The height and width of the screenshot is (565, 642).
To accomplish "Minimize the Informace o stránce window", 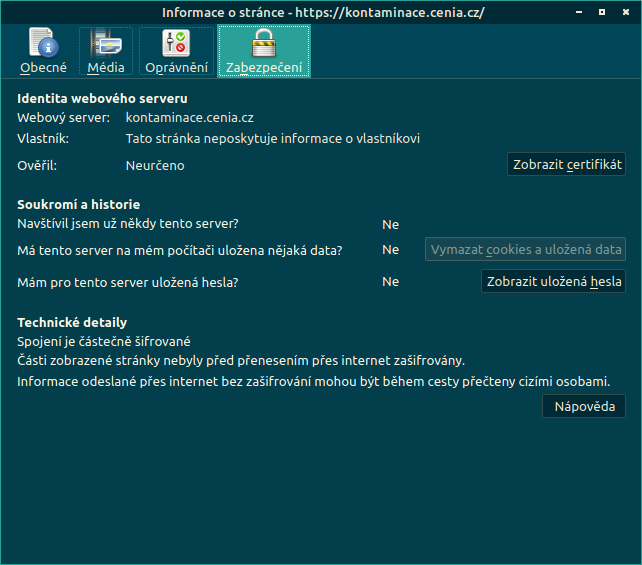I will 577,12.
